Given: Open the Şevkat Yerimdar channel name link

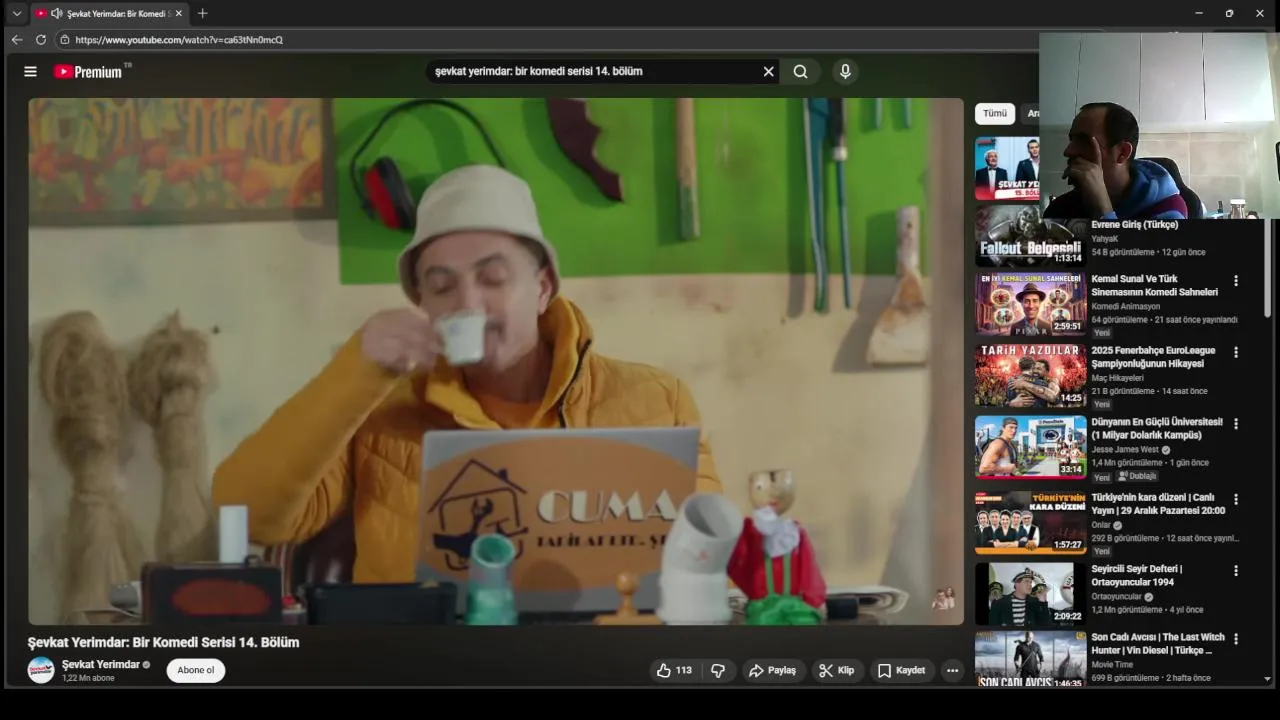Looking at the screenshot, I should click(x=101, y=665).
